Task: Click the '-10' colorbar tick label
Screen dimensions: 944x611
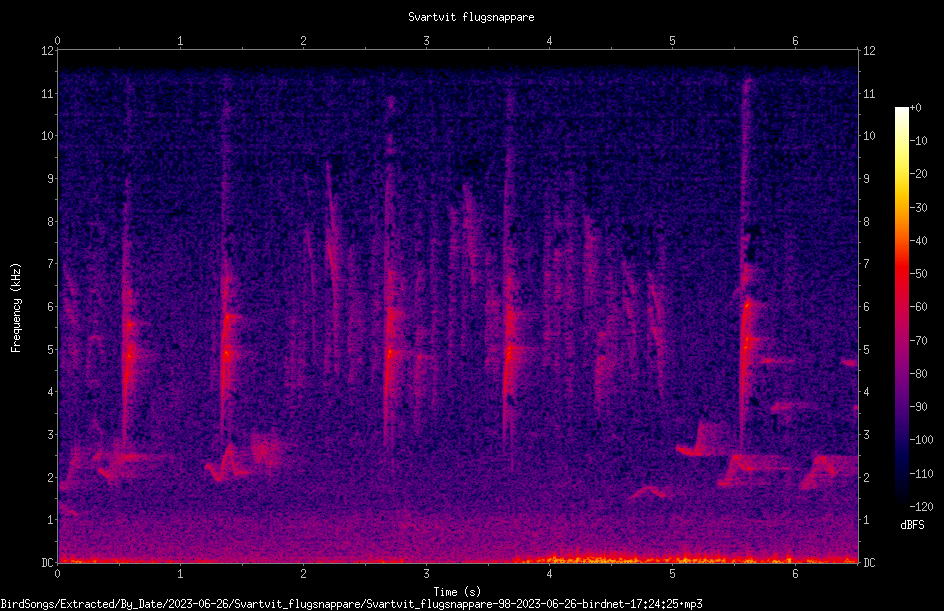Action: point(918,141)
